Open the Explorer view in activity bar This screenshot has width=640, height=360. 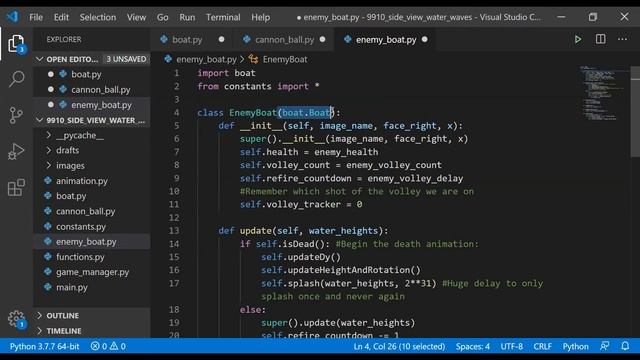(16, 44)
